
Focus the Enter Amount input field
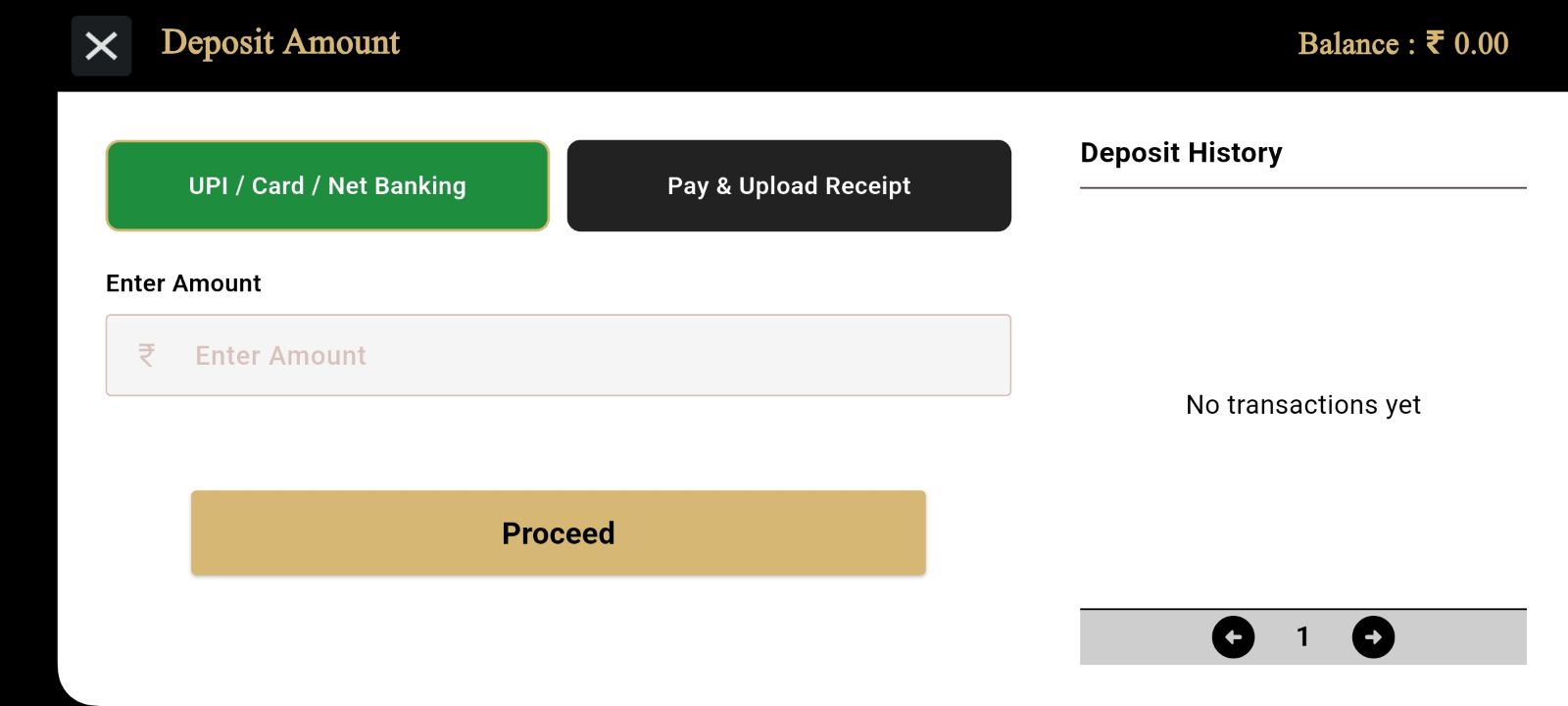(559, 355)
